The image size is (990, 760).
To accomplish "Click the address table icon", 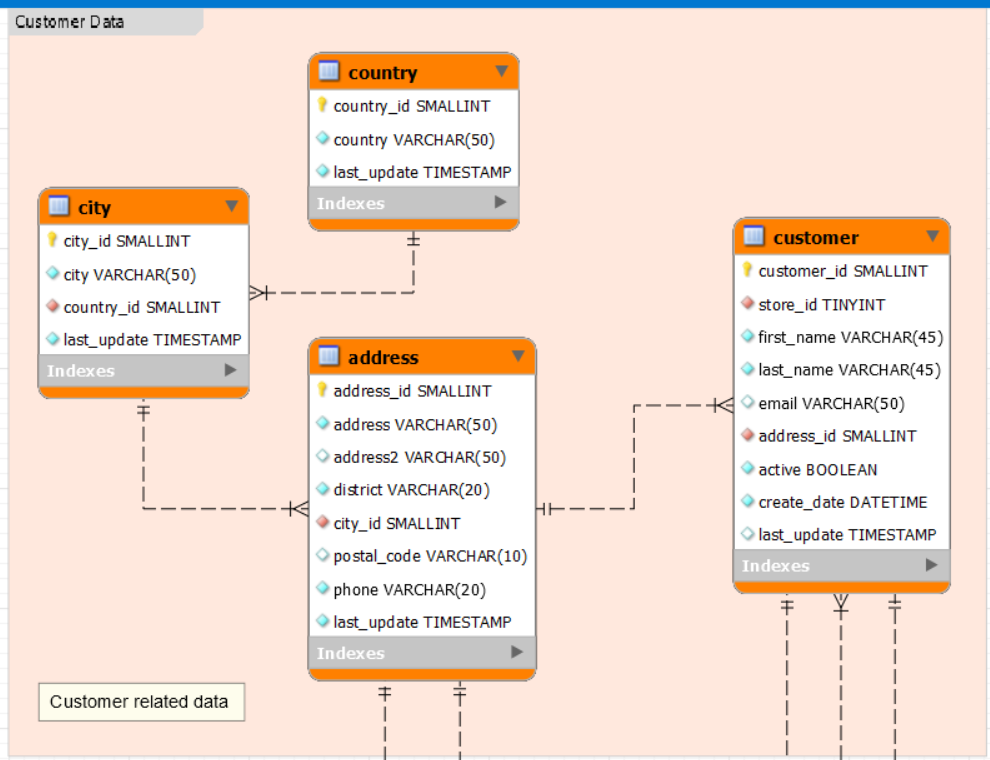I will click(x=328, y=356).
